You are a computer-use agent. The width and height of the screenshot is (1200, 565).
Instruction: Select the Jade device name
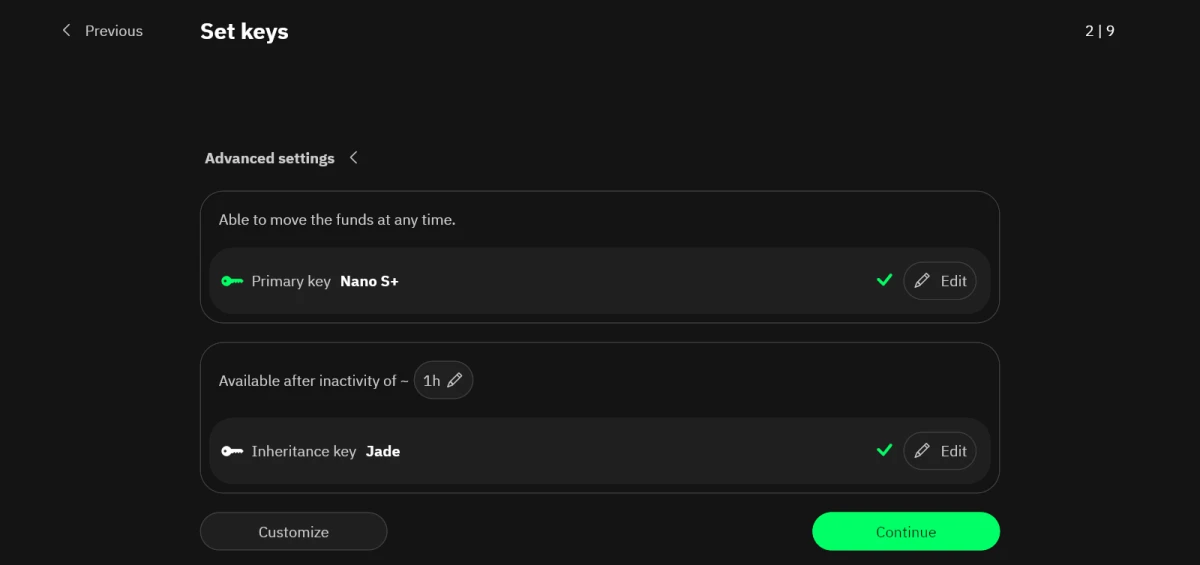383,451
